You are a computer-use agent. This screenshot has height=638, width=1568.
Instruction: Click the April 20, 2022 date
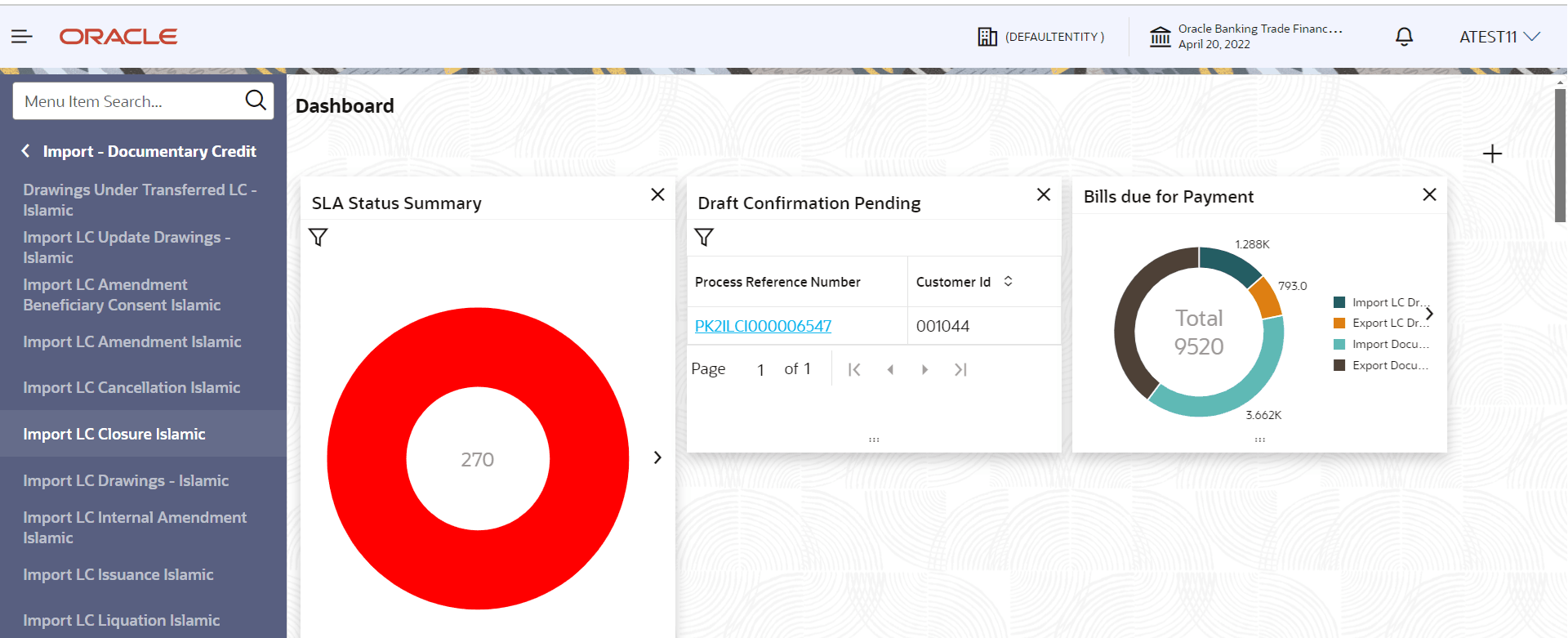tap(1214, 44)
